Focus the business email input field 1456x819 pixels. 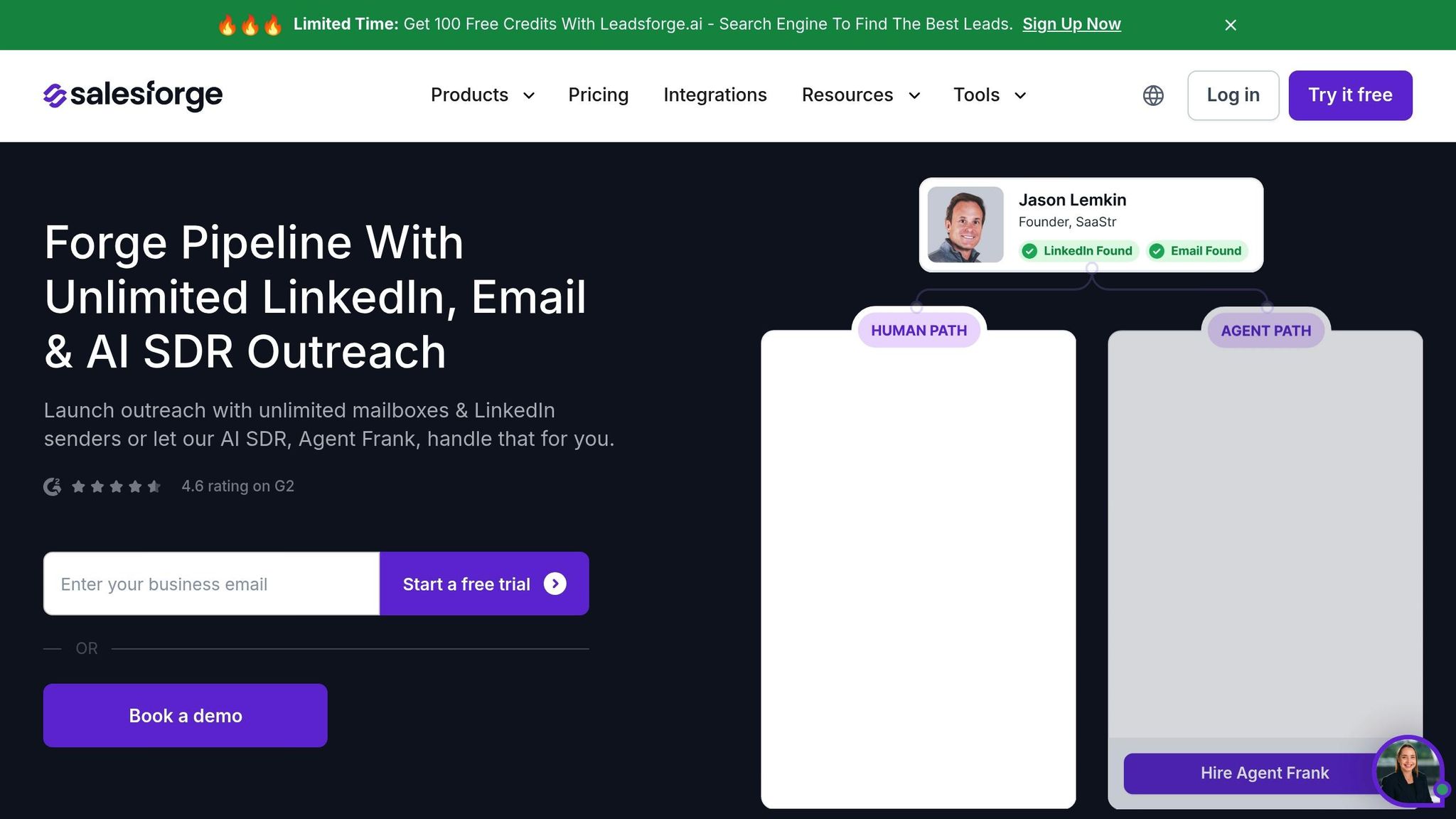(x=212, y=584)
